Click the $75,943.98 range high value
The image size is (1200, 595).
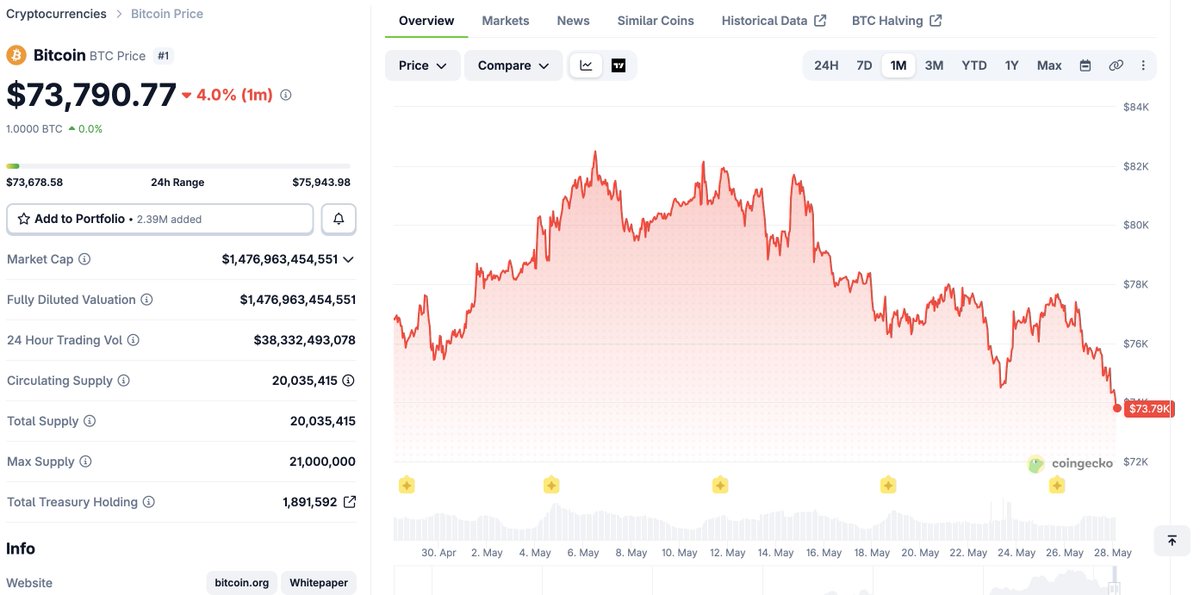[x=321, y=182]
